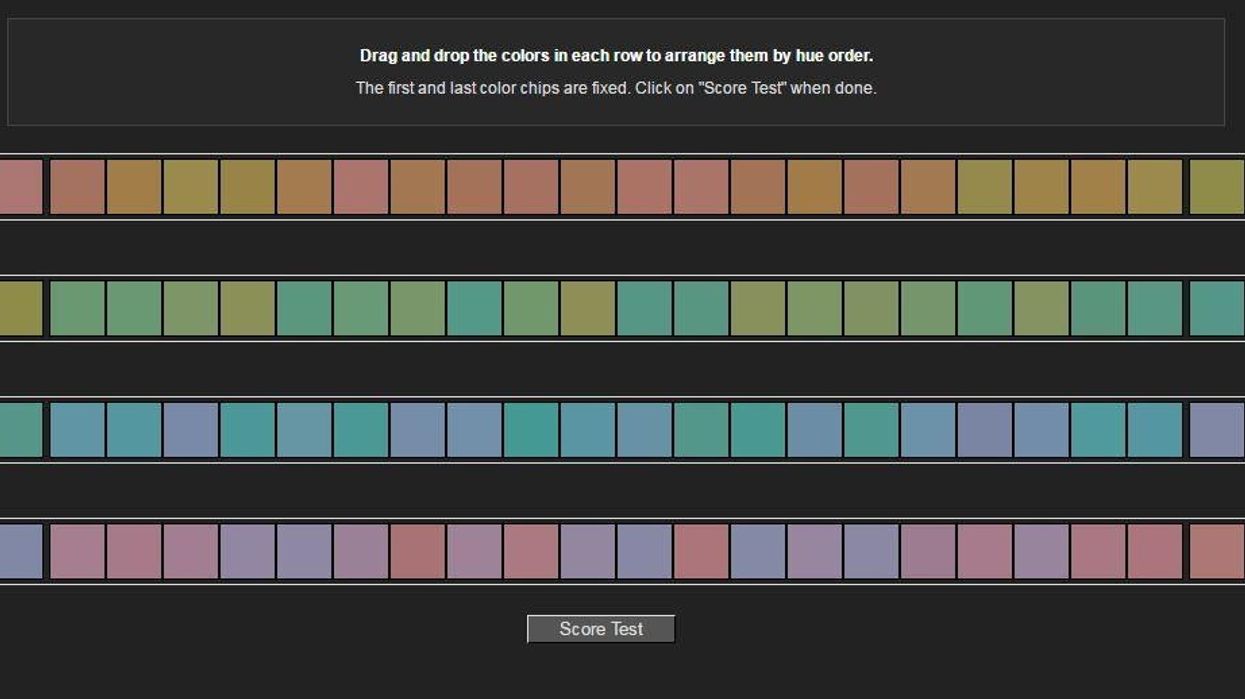This screenshot has width=1245, height=699.
Task: Pick the first movable chip in the fourth row
Action: 77,551
